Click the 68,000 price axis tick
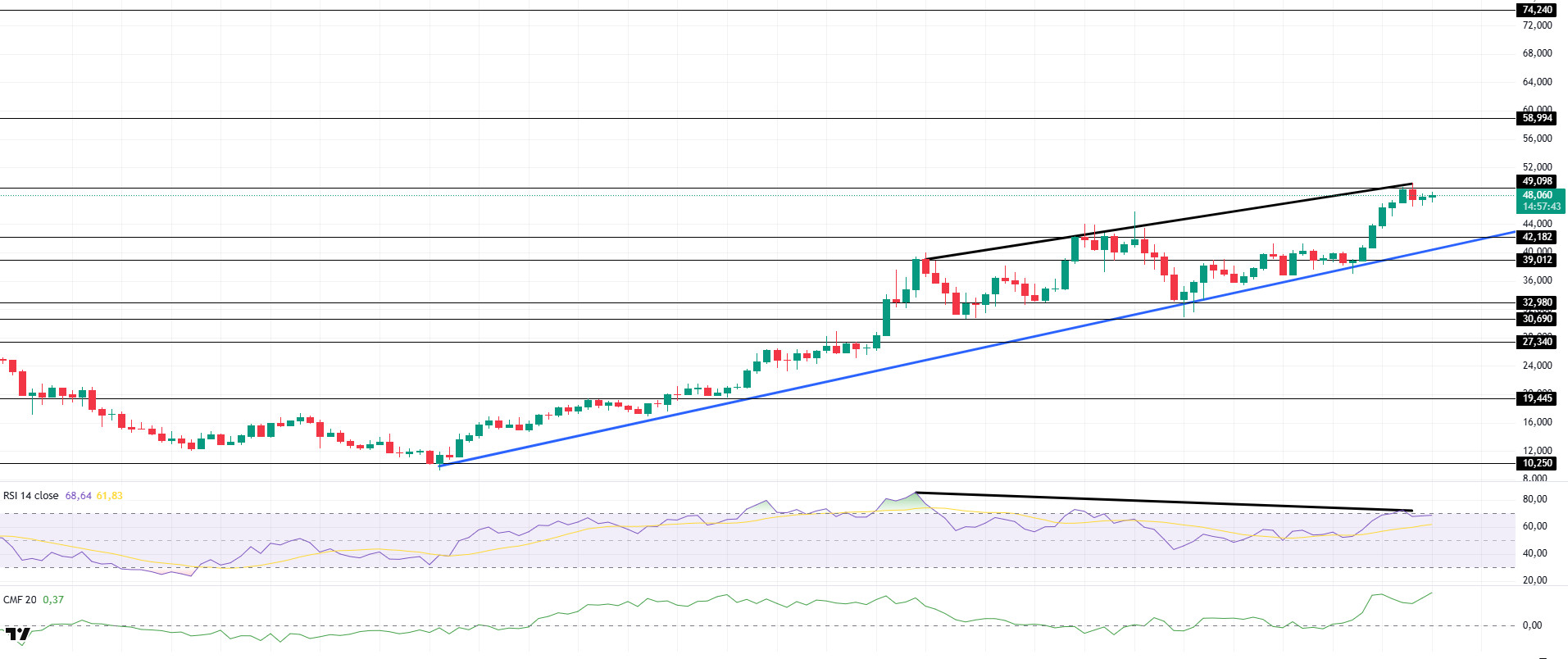Screen dimensions: 1568x659 tap(1537, 53)
